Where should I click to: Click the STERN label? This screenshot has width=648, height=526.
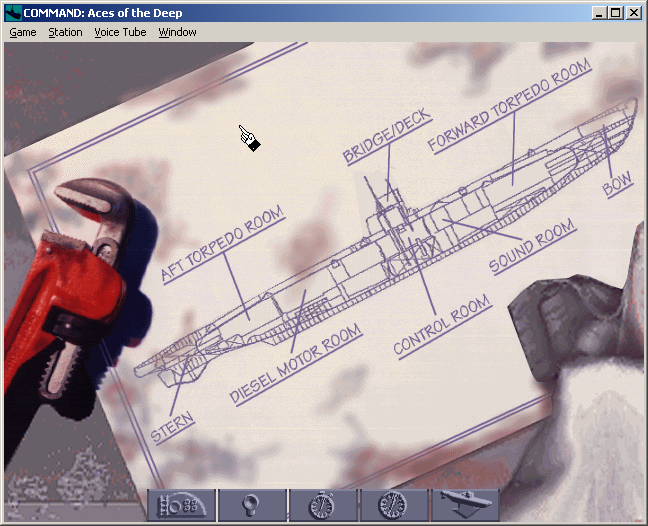[172, 427]
